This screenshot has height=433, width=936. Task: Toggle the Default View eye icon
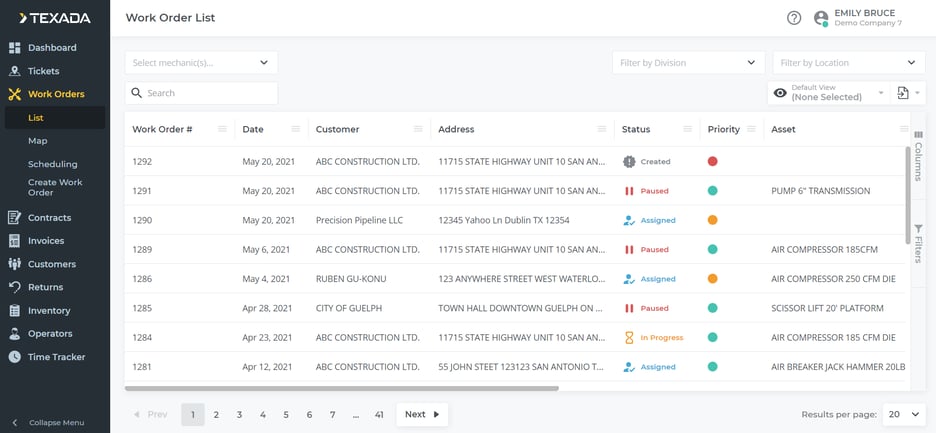[780, 93]
